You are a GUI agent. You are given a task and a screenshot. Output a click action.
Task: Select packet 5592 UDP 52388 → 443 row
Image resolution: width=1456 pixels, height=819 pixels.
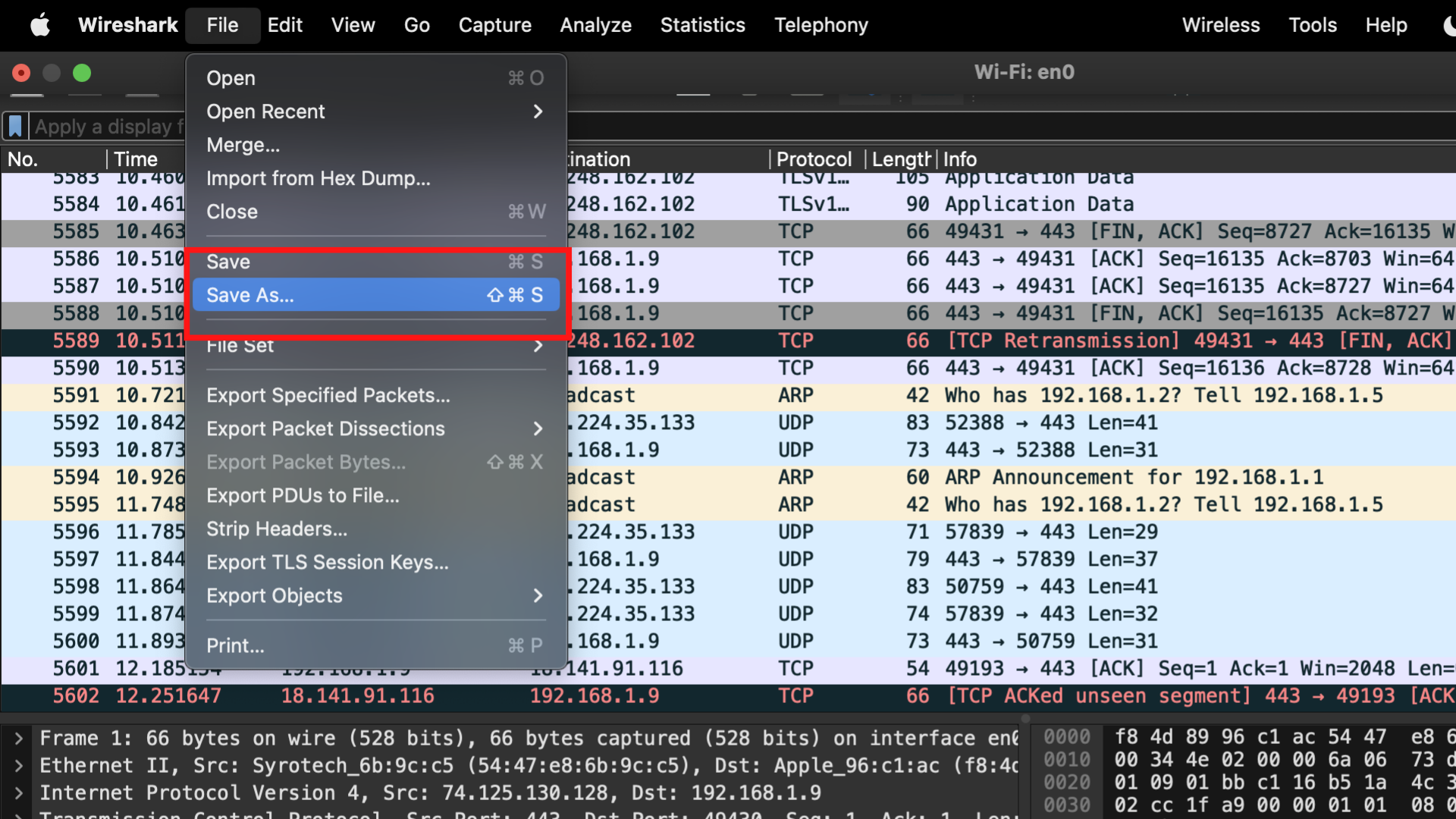[1012, 422]
